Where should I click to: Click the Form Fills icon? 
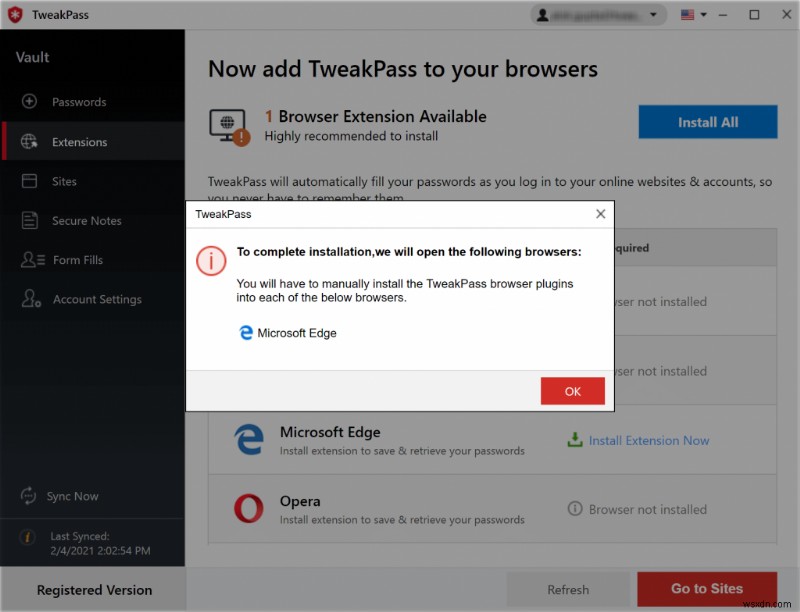pyautogui.click(x=30, y=259)
